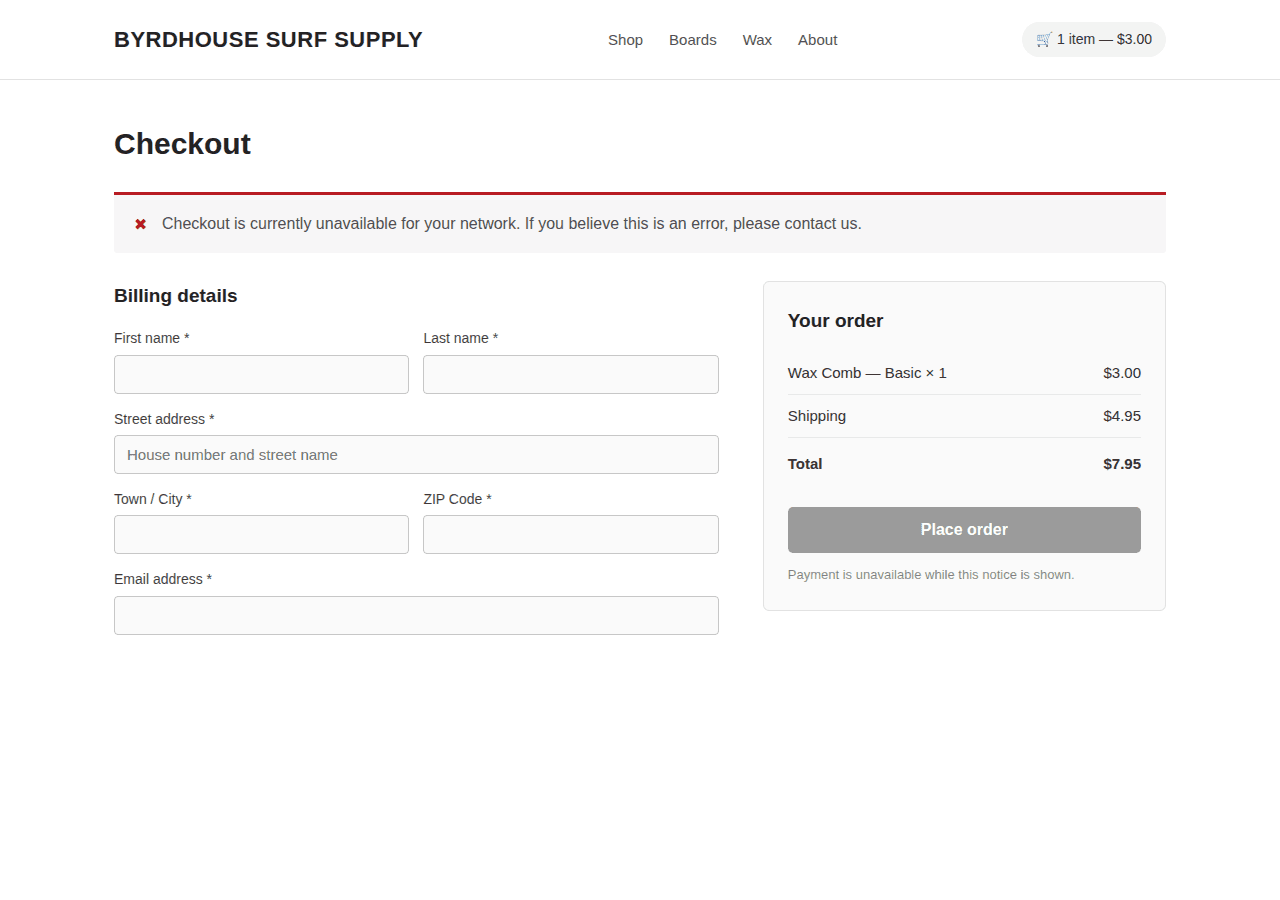The width and height of the screenshot is (1280, 900).
Task: Focus the Last name field
Action: [x=571, y=374]
